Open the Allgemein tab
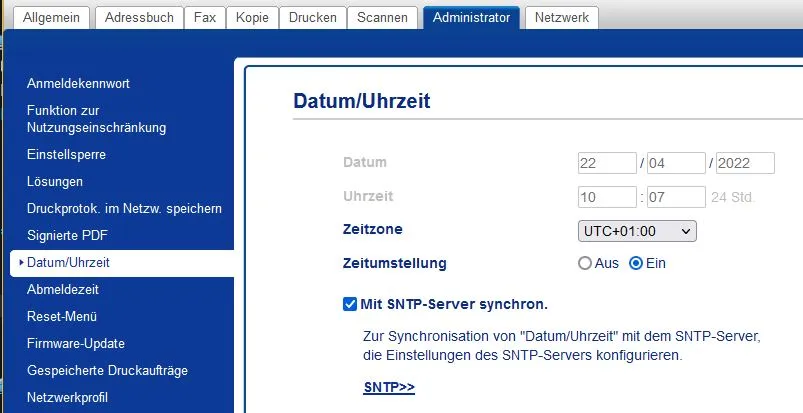This screenshot has height=413, width=803. click(x=51, y=18)
